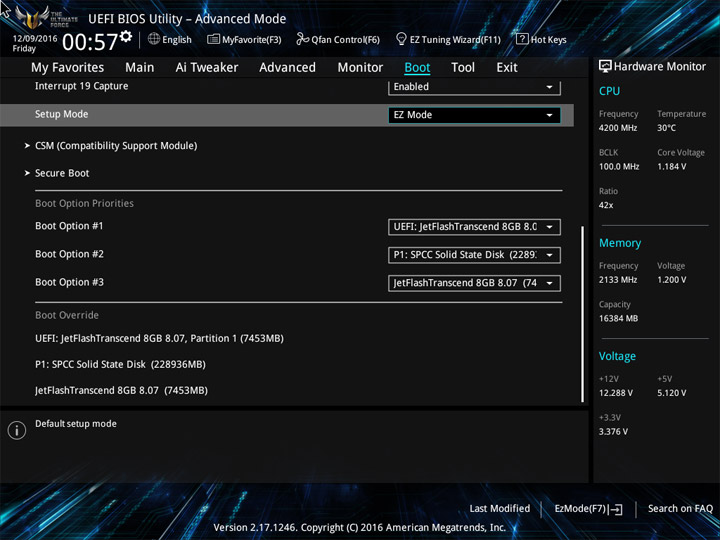Image resolution: width=720 pixels, height=540 pixels.
Task: Click the Boot Override heading
Action: coord(67,315)
